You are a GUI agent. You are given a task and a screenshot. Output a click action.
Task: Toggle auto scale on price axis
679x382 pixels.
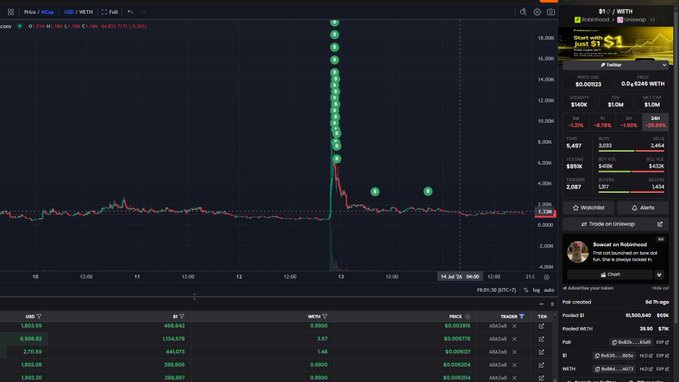(x=549, y=290)
